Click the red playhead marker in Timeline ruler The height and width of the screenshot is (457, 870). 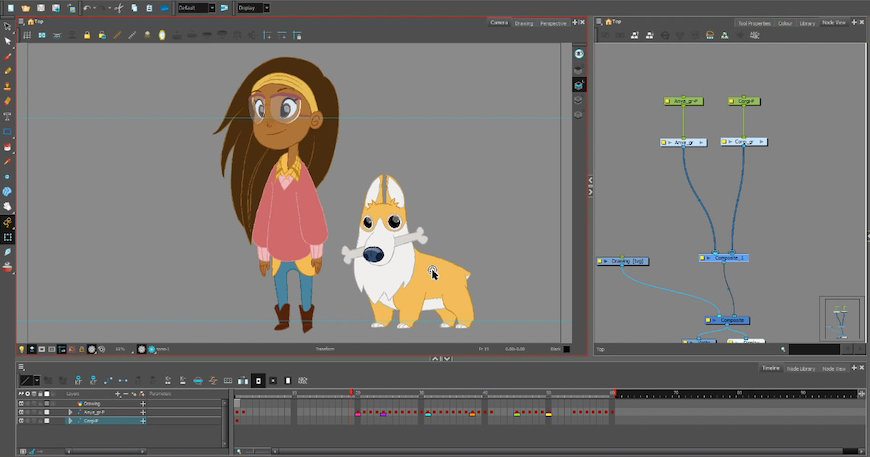[x=351, y=392]
